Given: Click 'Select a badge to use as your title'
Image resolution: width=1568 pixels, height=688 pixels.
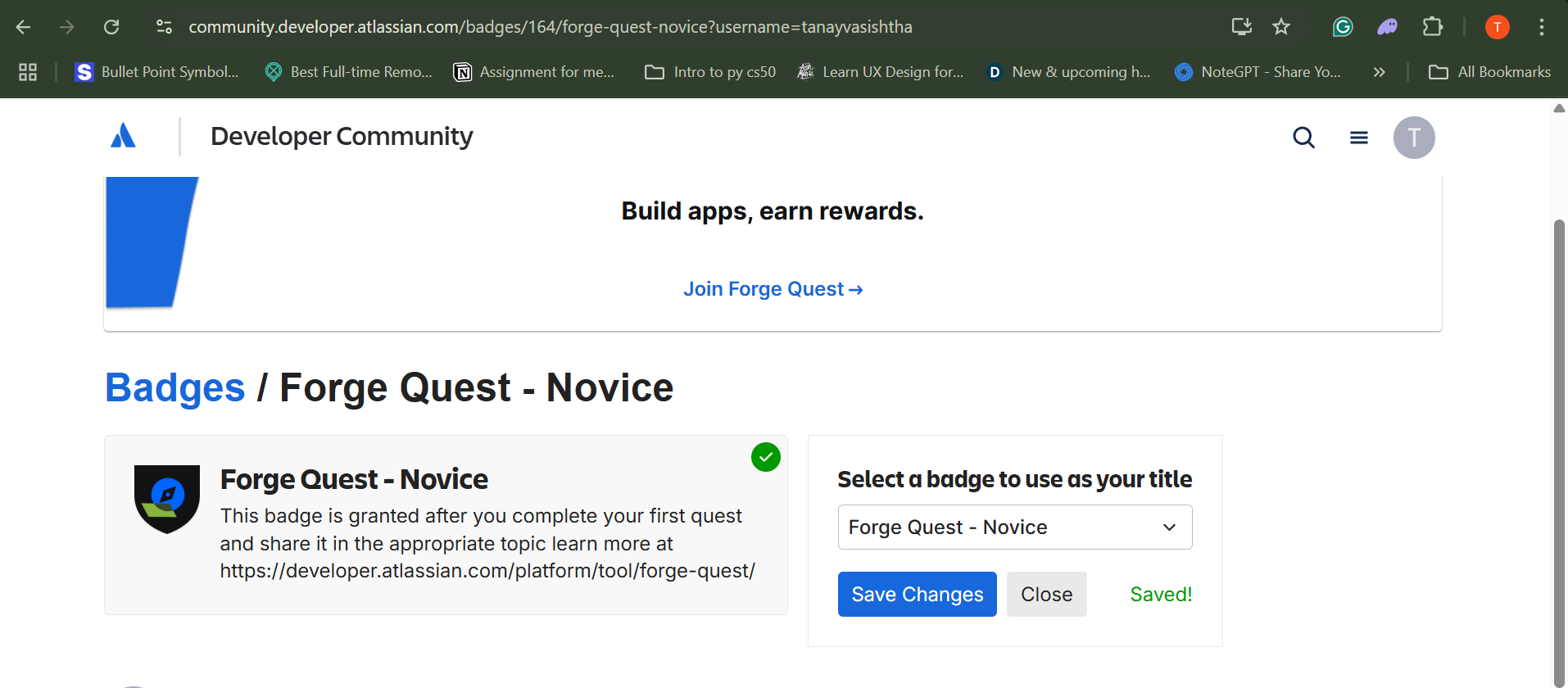Looking at the screenshot, I should point(1015,479).
